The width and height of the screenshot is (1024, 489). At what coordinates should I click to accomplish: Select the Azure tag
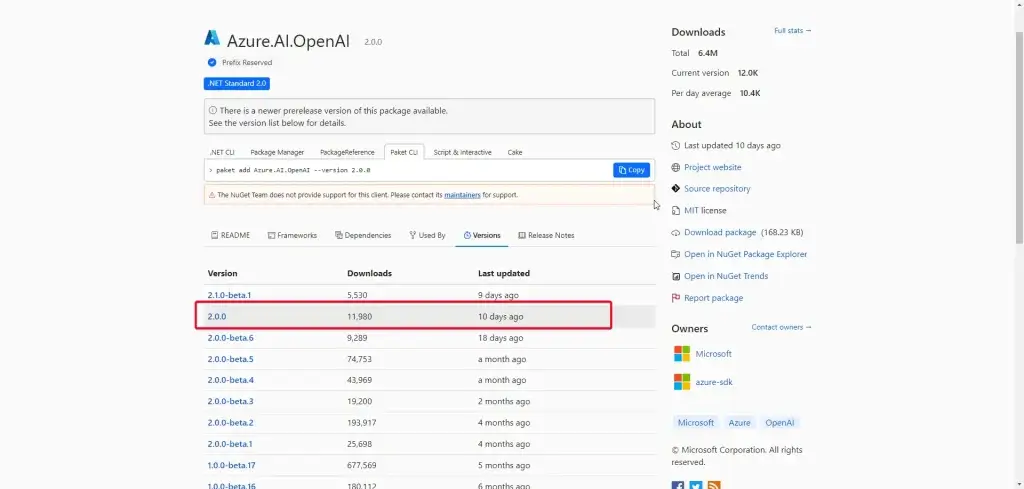point(739,422)
